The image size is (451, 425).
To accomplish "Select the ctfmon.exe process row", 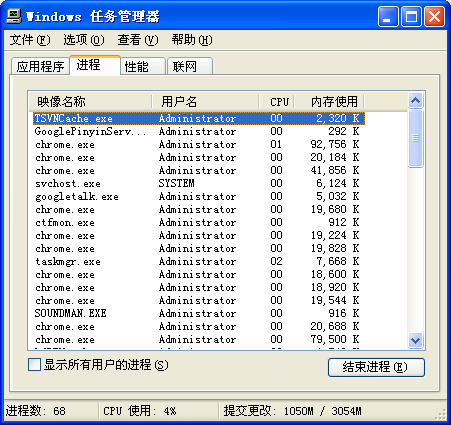I will point(199,222).
